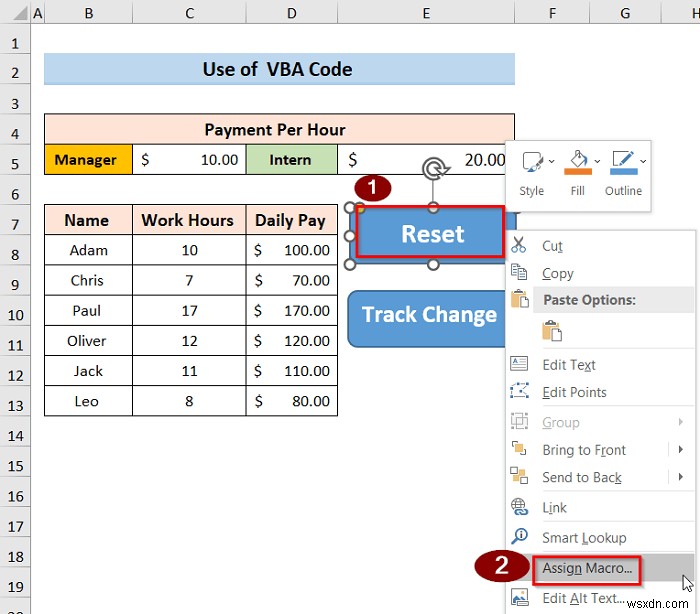Click Chris's work hours cell '7'
The image size is (700, 614).
point(189,280)
